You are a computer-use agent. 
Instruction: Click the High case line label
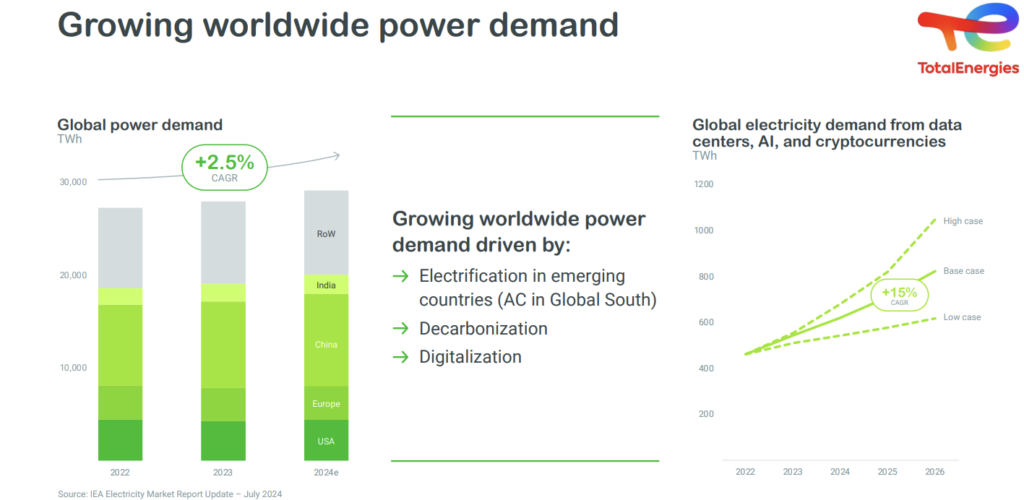point(963,221)
